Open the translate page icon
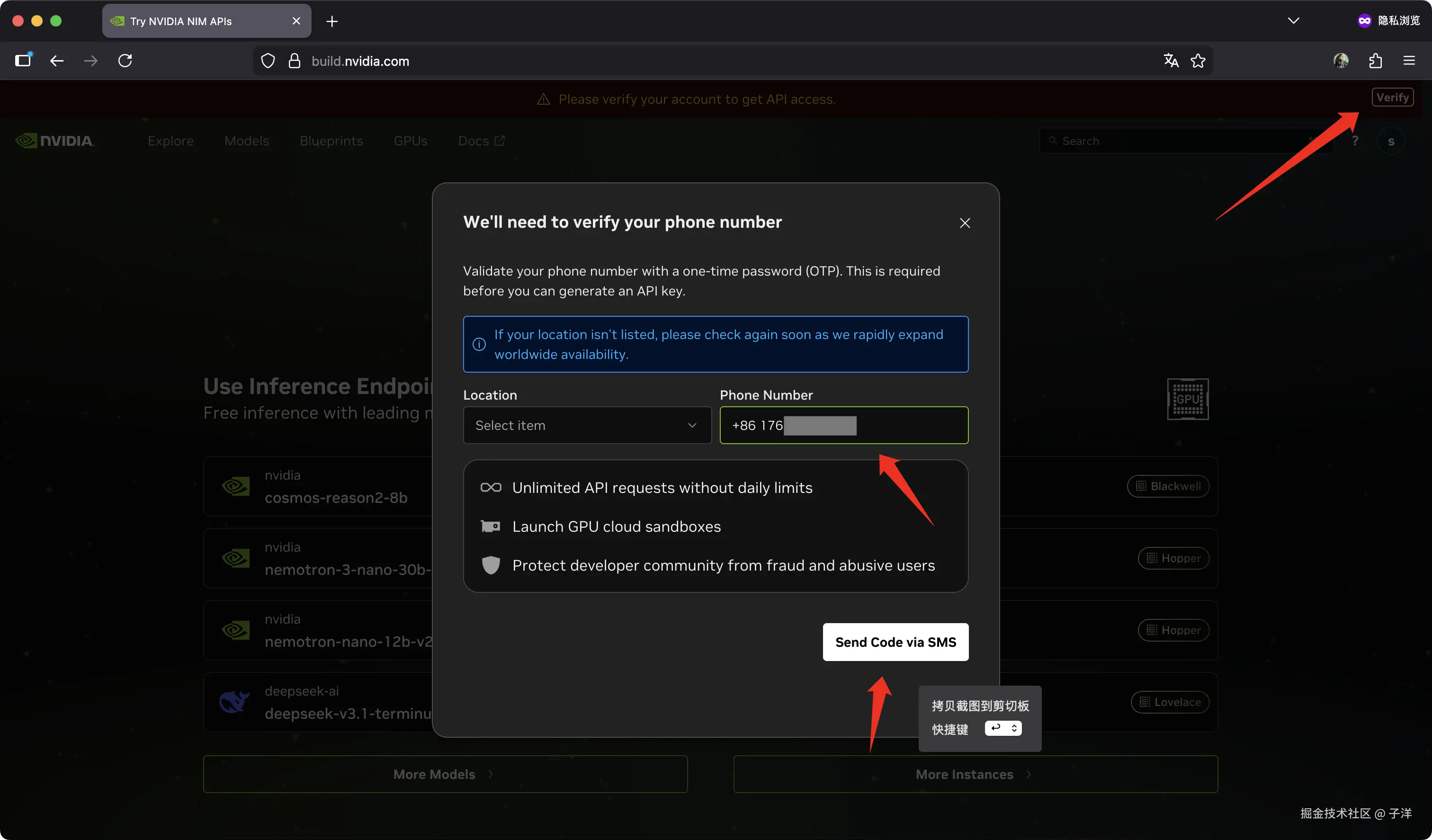Viewport: 1432px width, 840px height. (x=1171, y=61)
